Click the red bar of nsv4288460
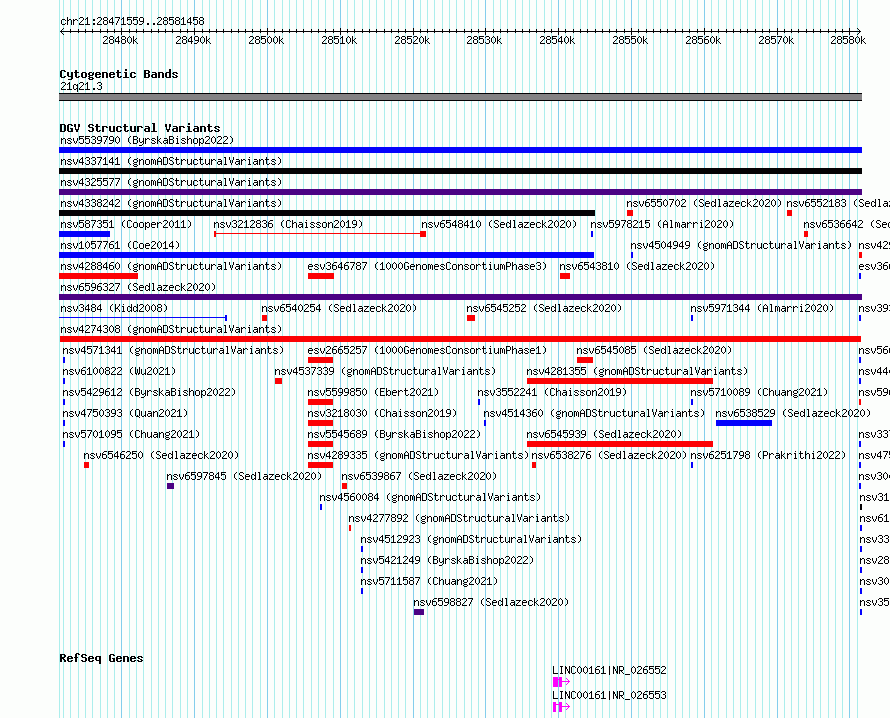890x718 pixels. (x=99, y=276)
